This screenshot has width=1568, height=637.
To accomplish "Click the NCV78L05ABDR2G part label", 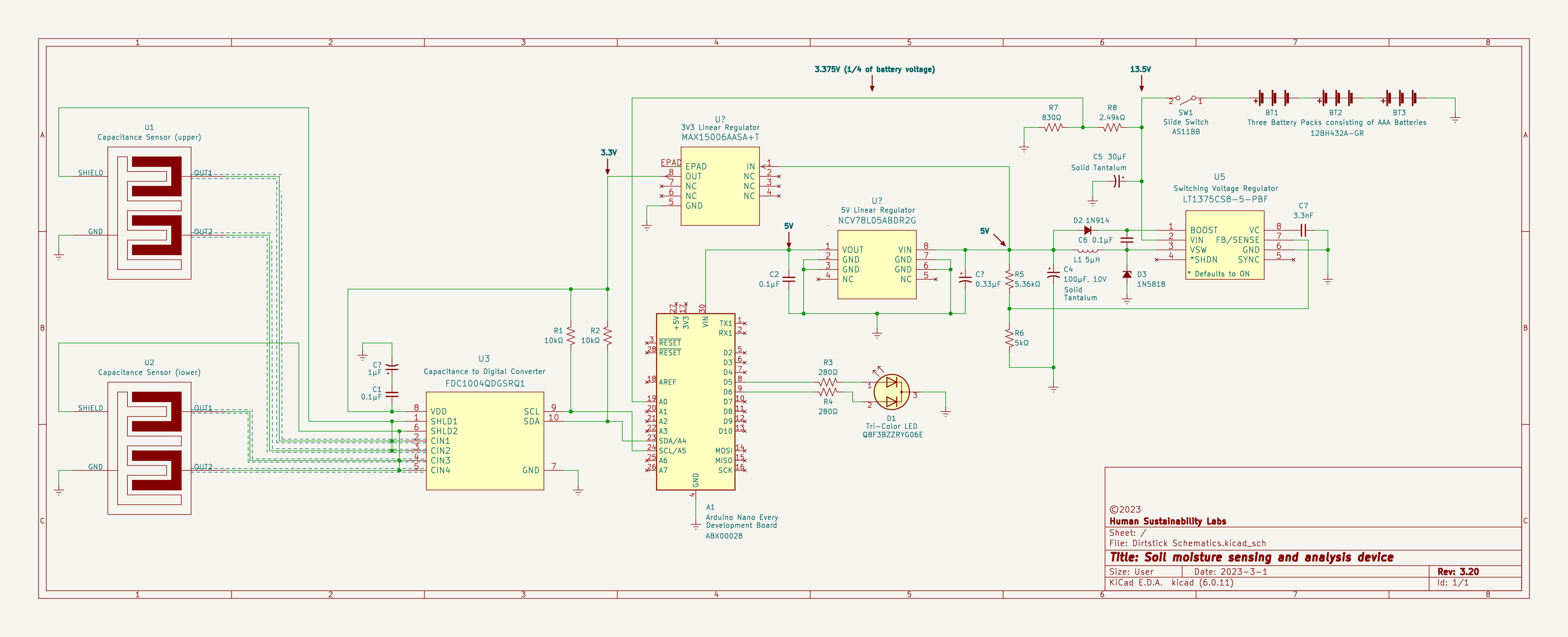I will [876, 220].
